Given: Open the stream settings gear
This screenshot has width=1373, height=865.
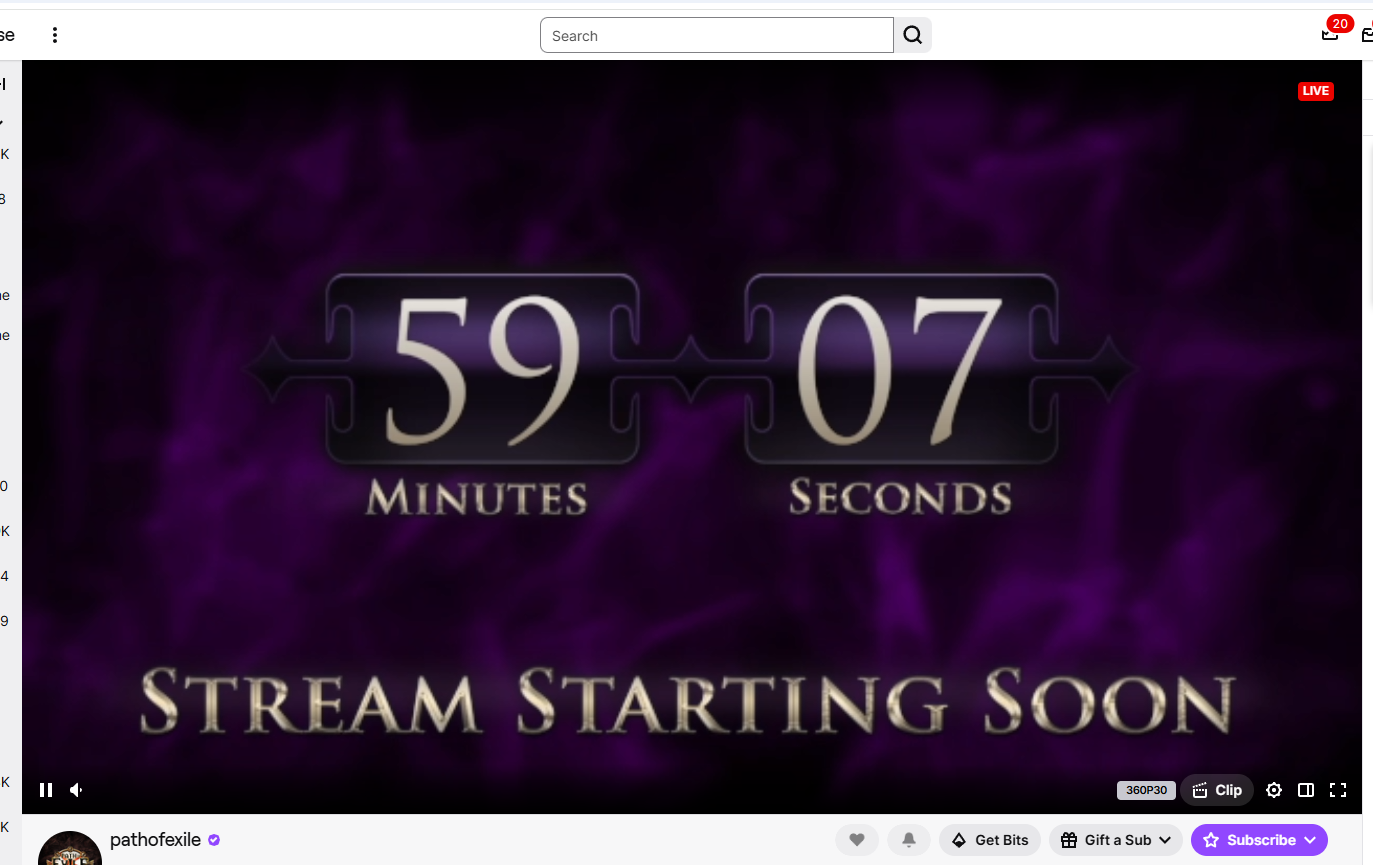Looking at the screenshot, I should [1274, 790].
